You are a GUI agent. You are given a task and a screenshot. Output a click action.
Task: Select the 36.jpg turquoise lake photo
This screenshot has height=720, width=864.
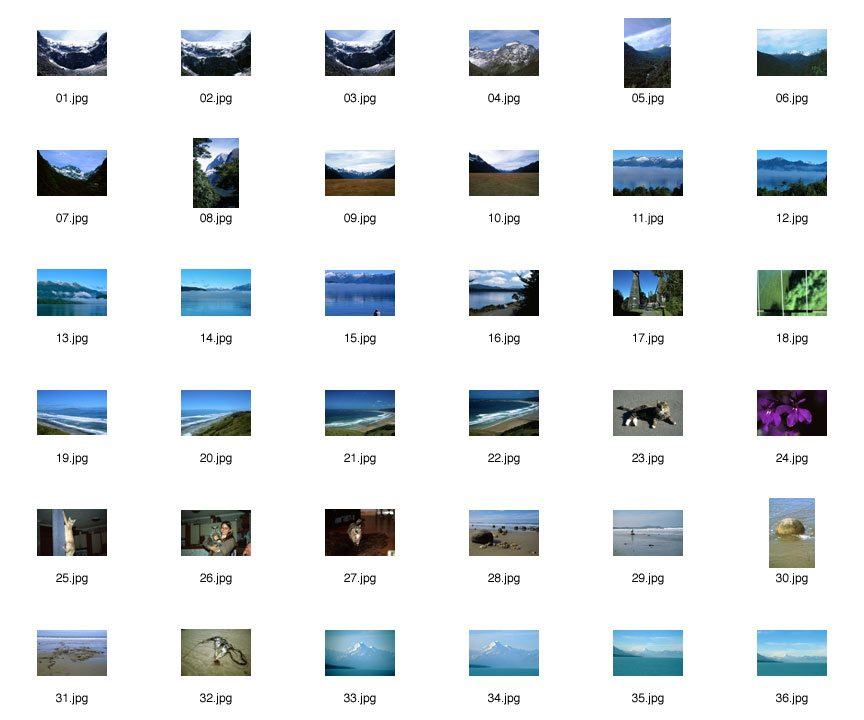click(x=791, y=653)
